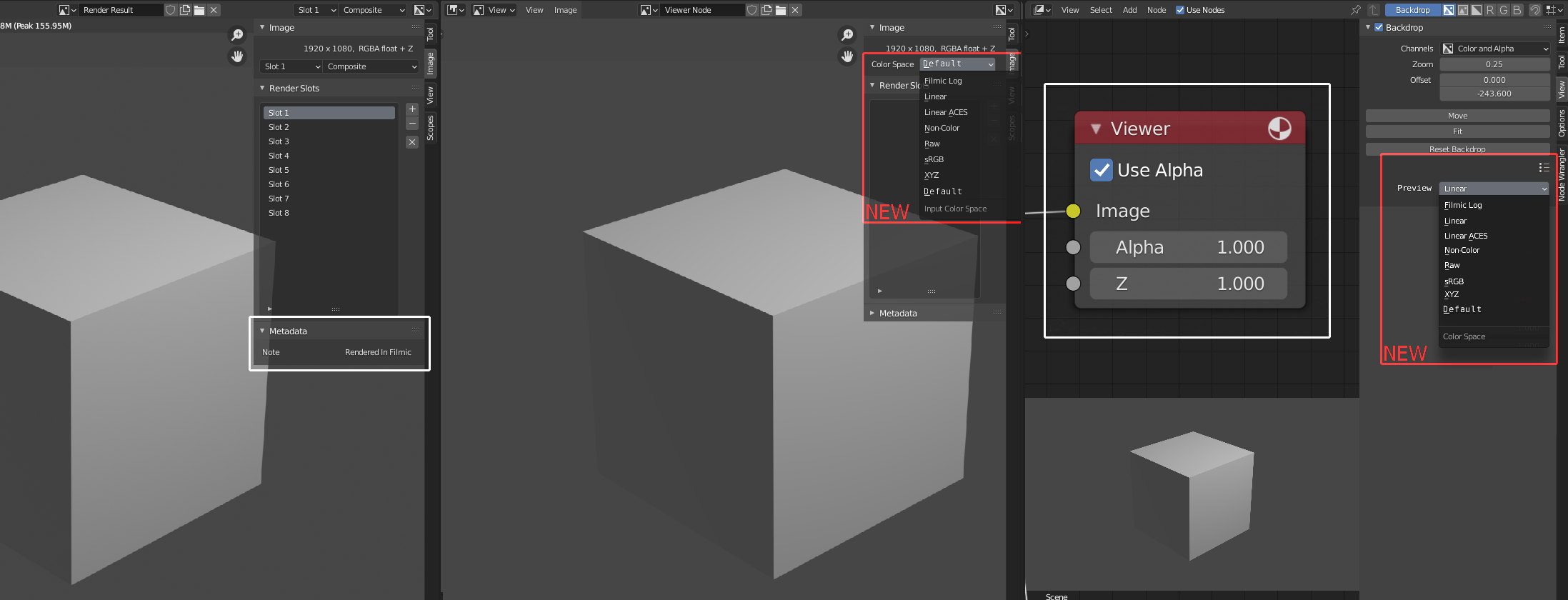The image size is (1568, 600).
Task: Open image folder icon beside Render Result
Action: click(199, 10)
